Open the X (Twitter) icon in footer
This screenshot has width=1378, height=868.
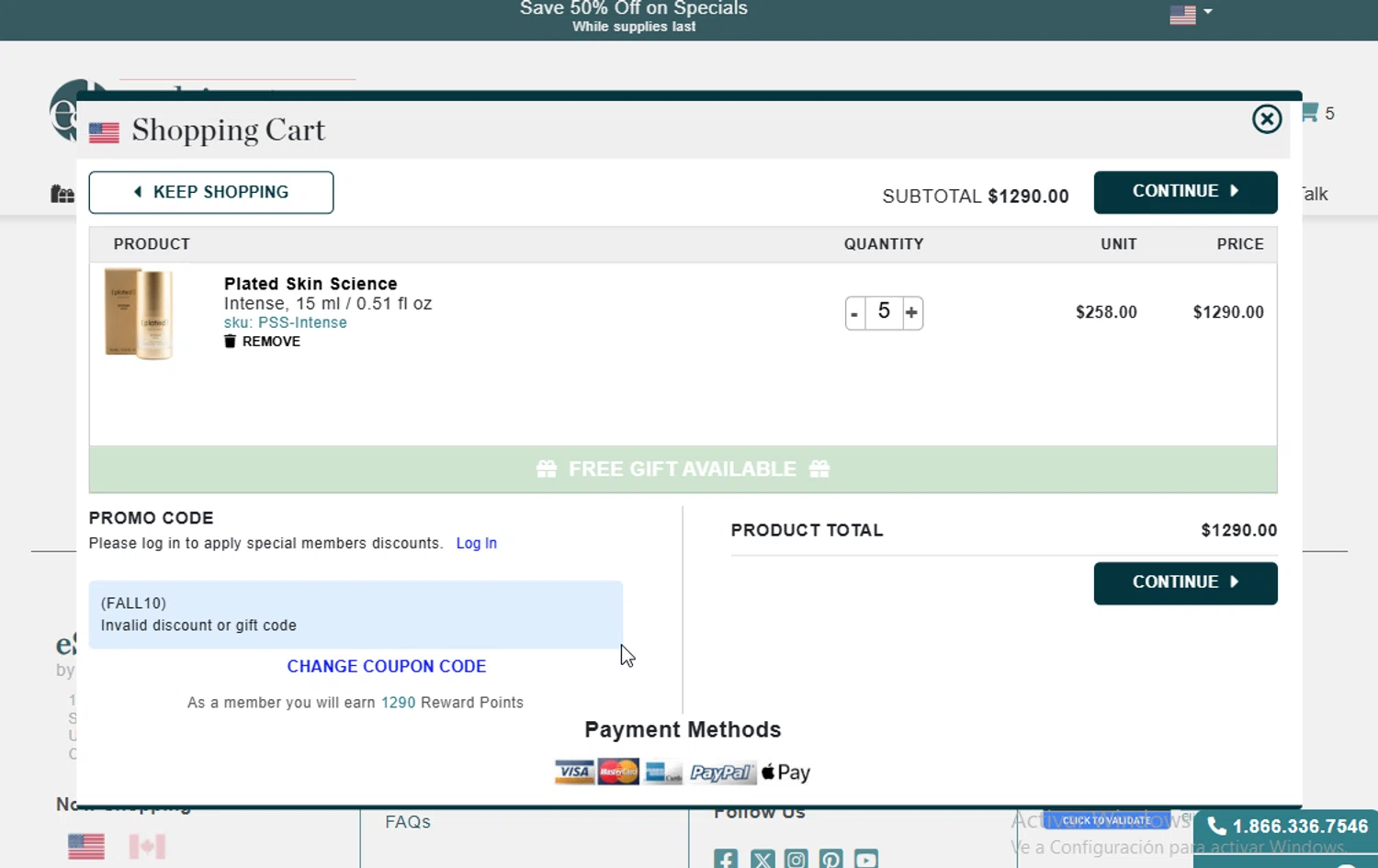(x=762, y=860)
